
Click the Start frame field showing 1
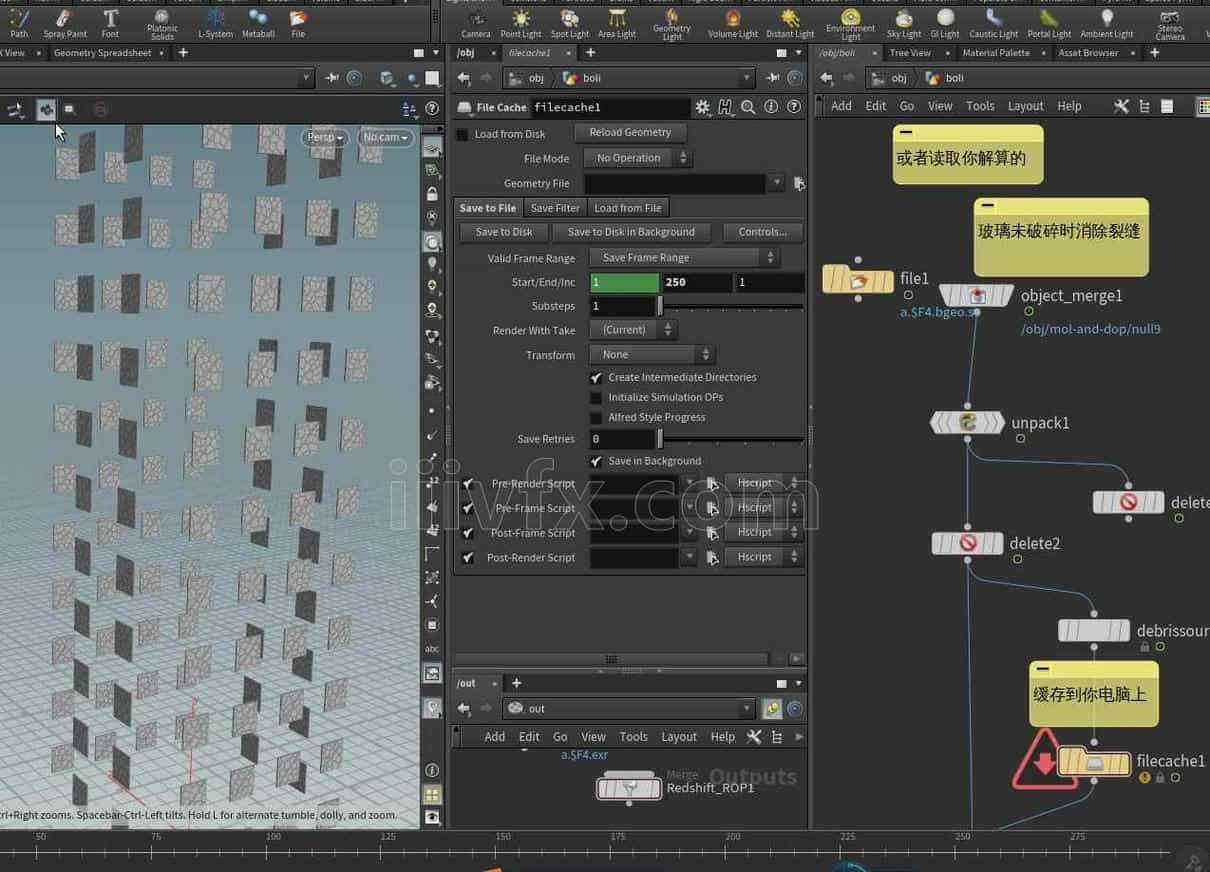coord(624,282)
